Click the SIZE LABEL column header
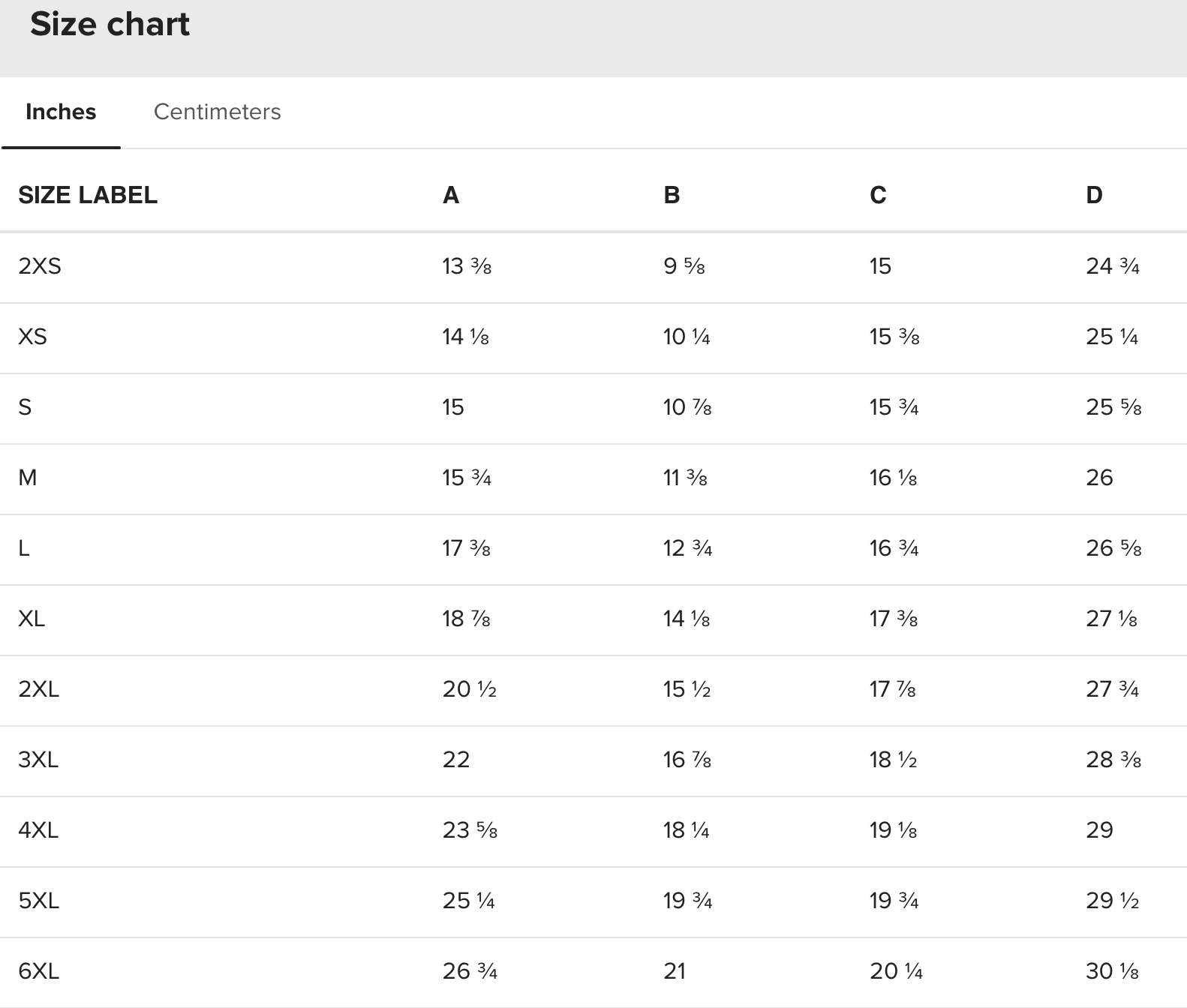 [88, 195]
